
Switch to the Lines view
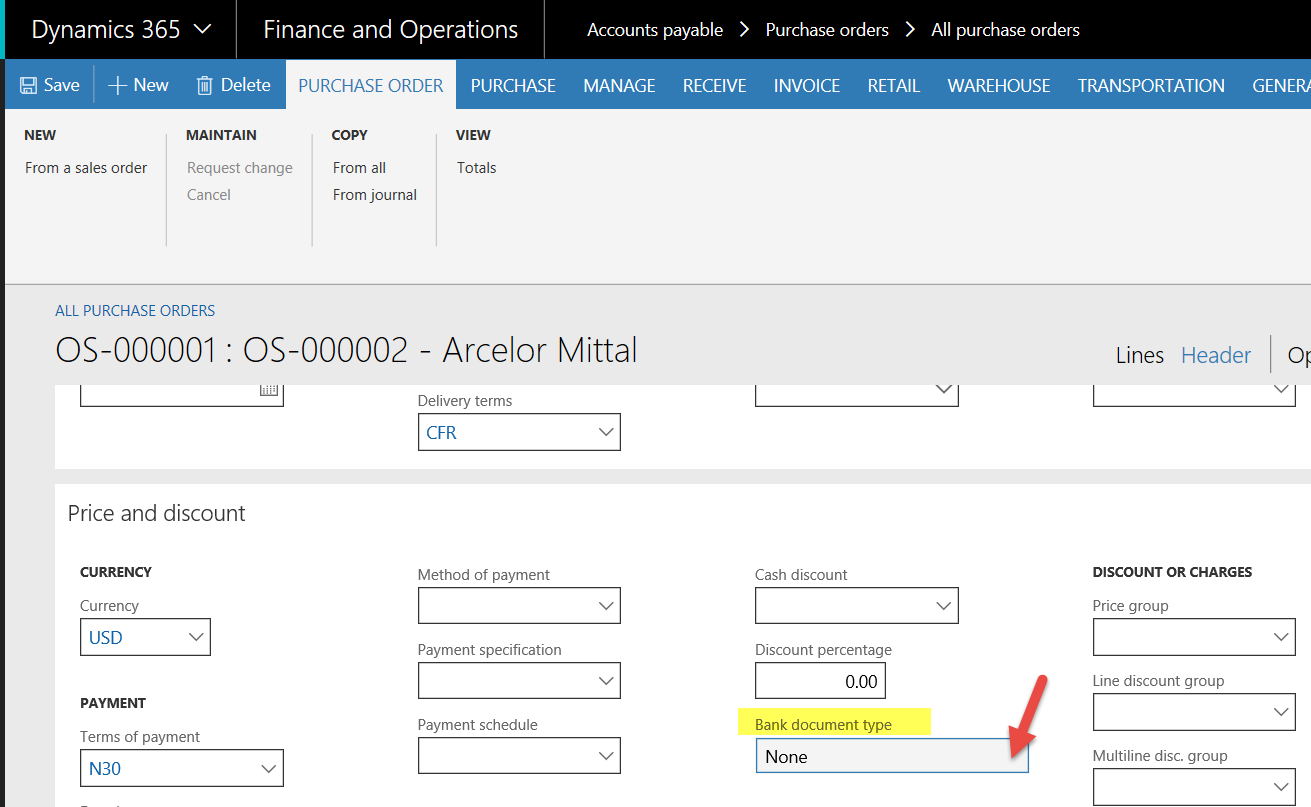pyautogui.click(x=1139, y=355)
